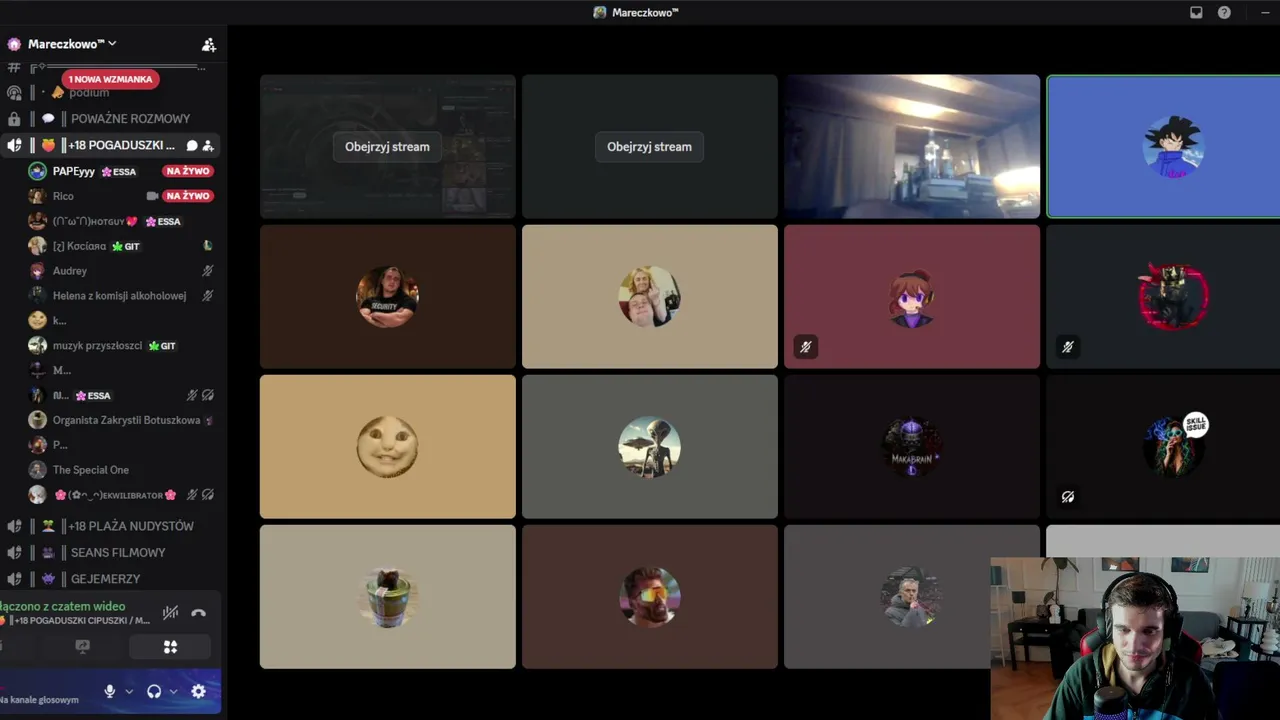The height and width of the screenshot is (720, 1280).
Task: Select 'Helena z komisji alkoholowej' user row
Action: click(120, 296)
